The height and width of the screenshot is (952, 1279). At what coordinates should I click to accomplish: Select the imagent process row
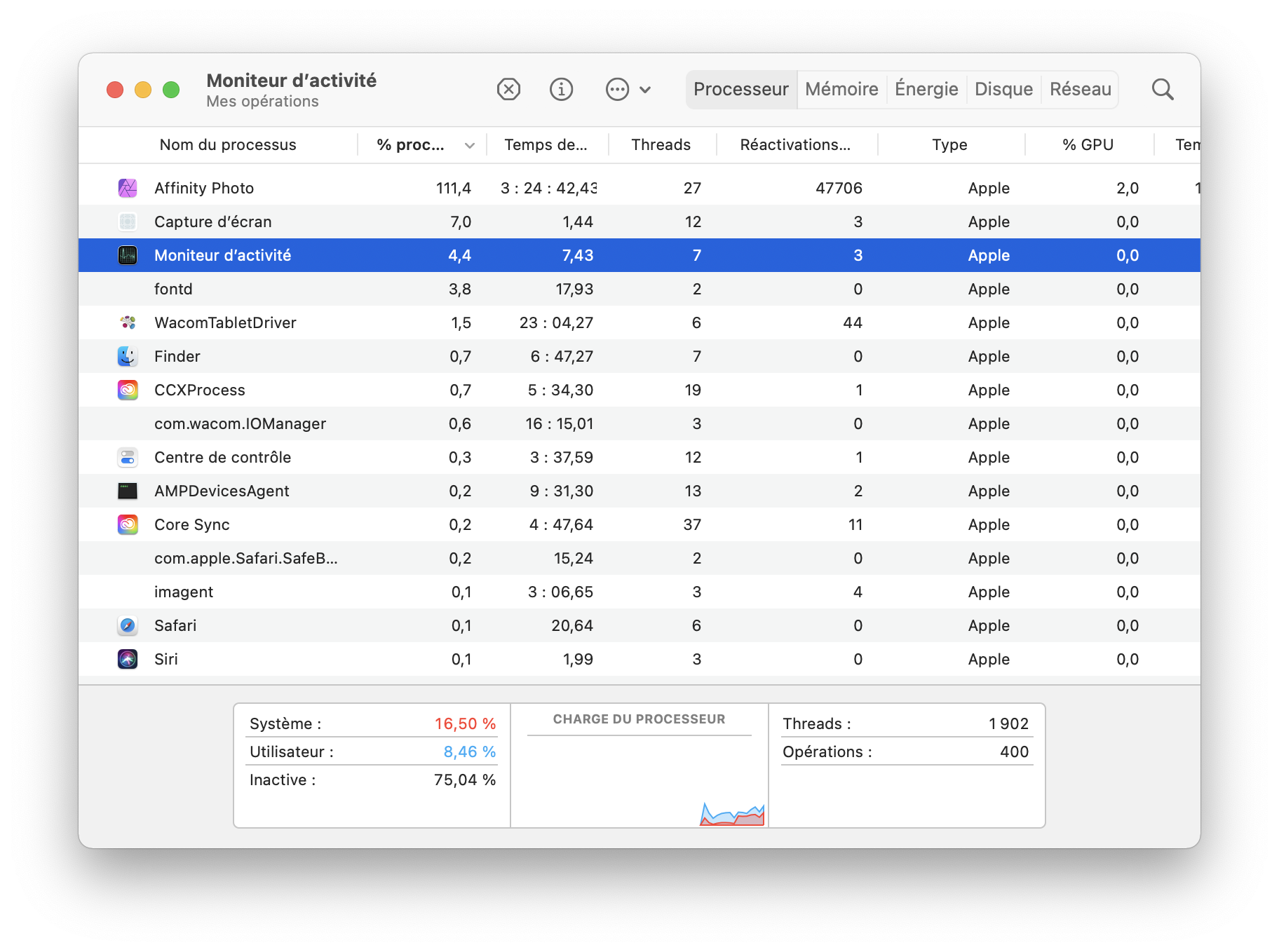[639, 592]
